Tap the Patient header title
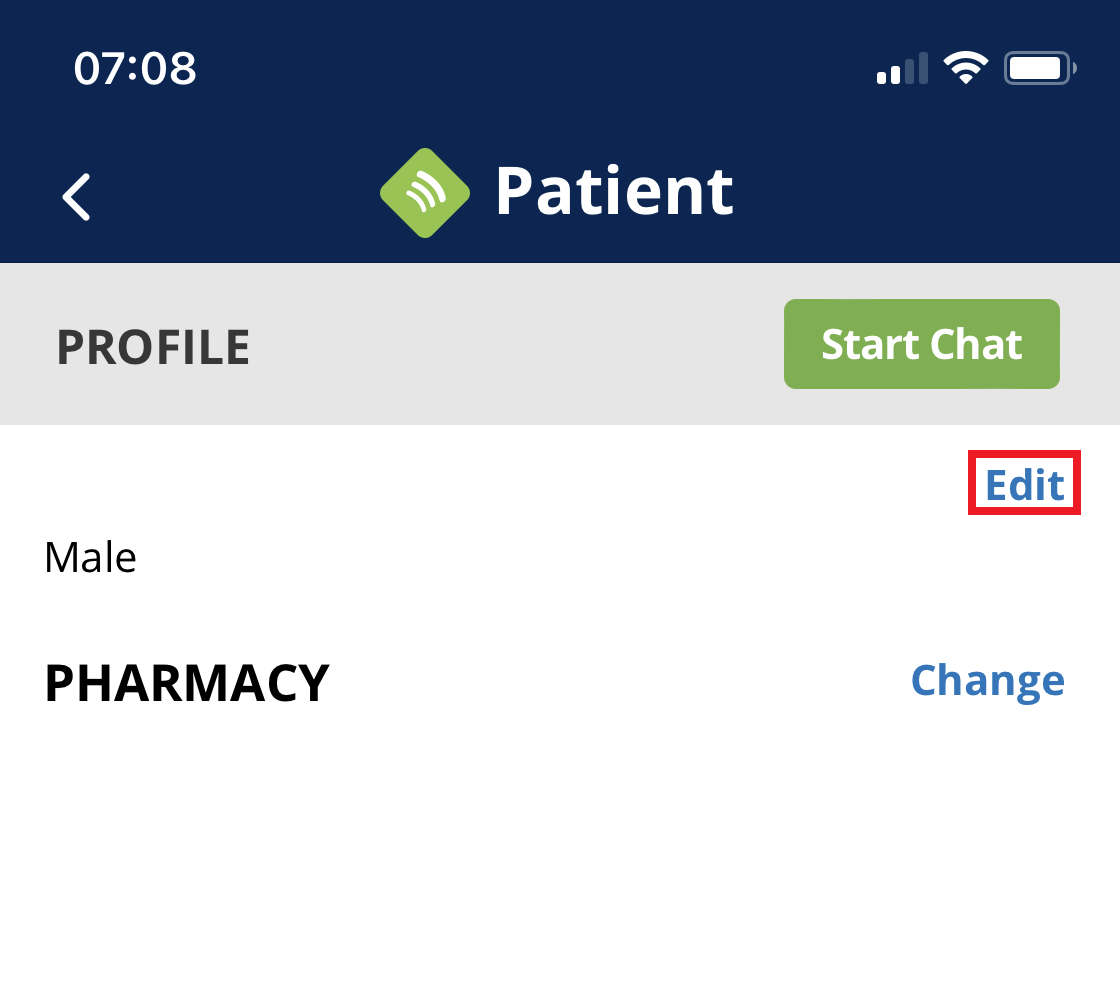This screenshot has width=1120, height=981. tap(614, 191)
